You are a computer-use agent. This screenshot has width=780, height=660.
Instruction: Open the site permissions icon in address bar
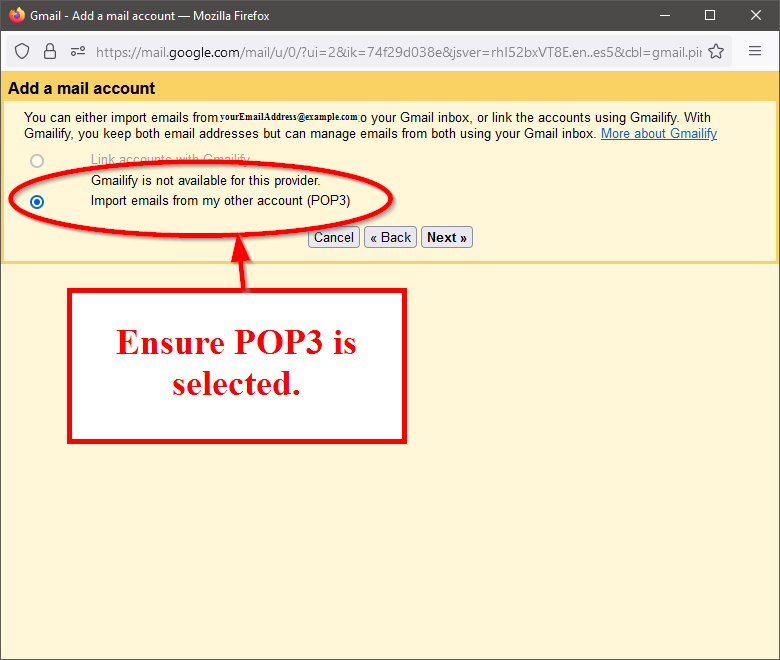click(78, 51)
